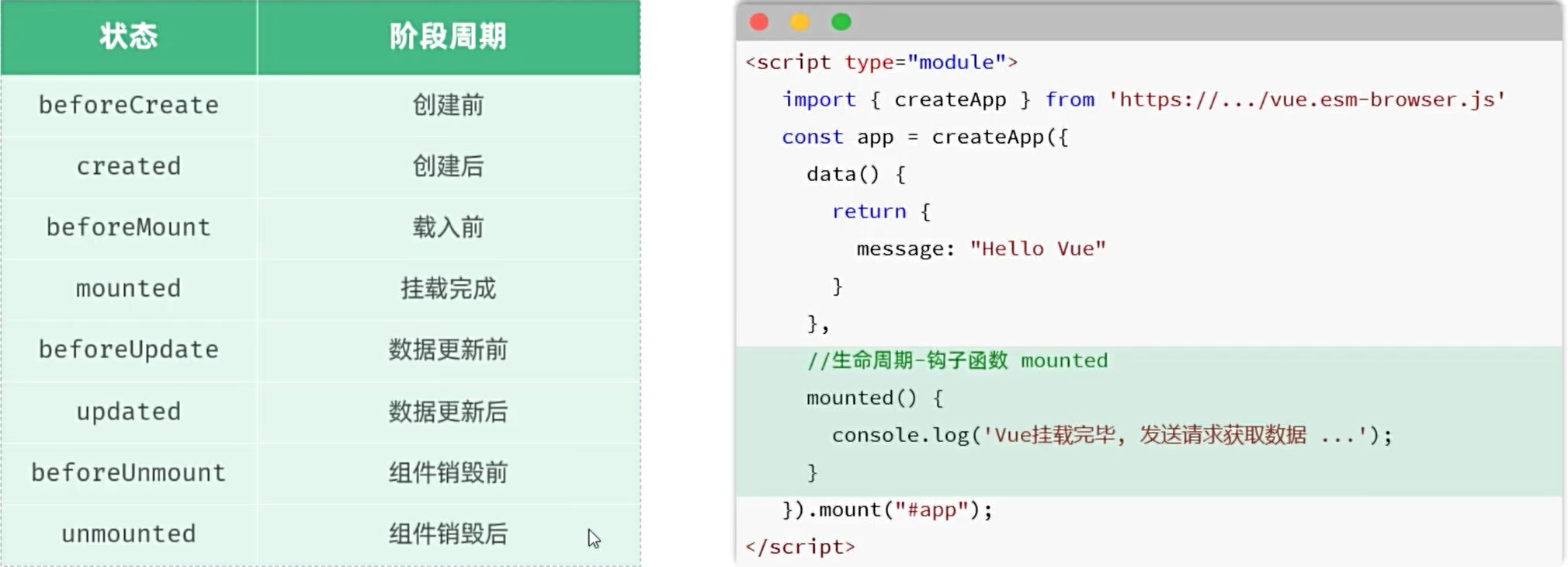The image size is (1568, 567).
Task: Click the beforeMount table cell
Action: (129, 228)
